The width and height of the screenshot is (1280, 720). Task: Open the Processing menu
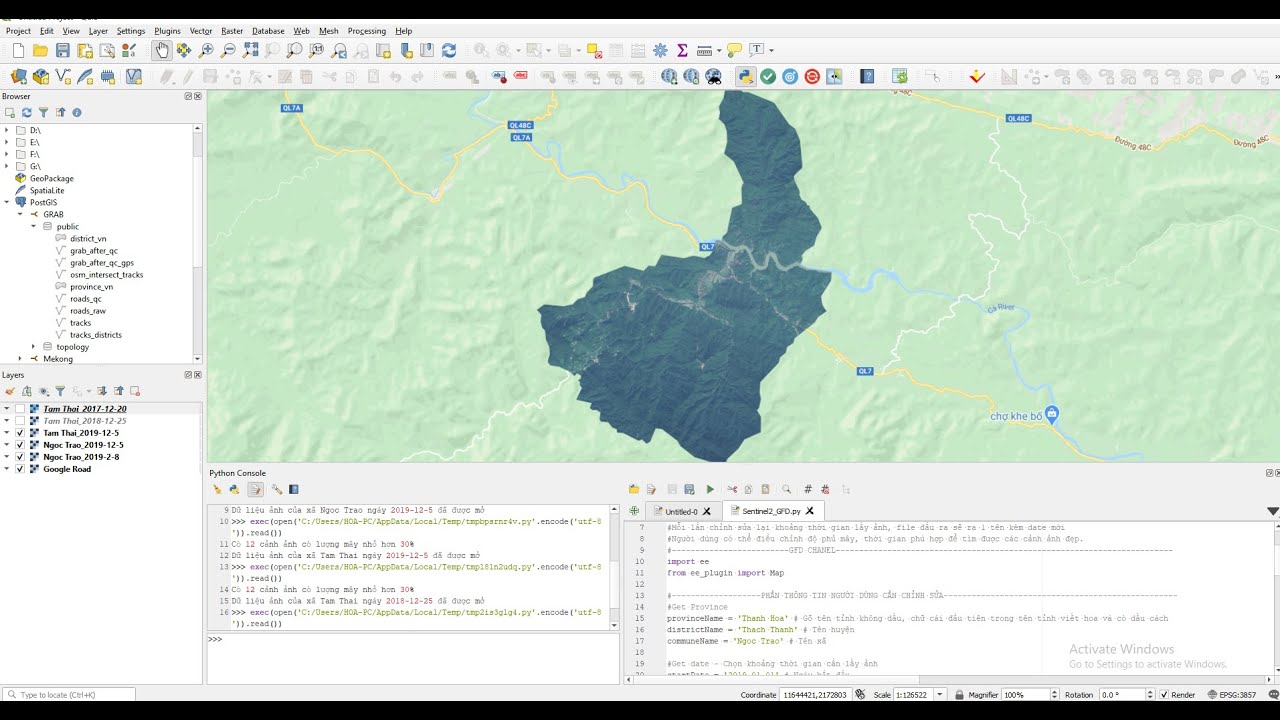click(x=366, y=31)
